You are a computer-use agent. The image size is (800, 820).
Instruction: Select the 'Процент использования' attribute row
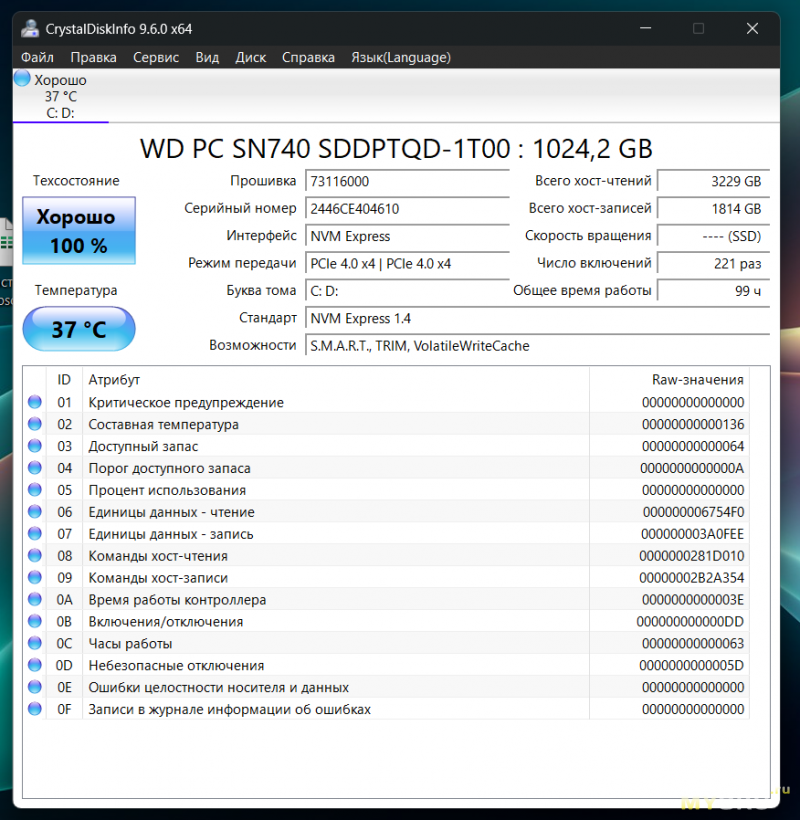point(387,490)
